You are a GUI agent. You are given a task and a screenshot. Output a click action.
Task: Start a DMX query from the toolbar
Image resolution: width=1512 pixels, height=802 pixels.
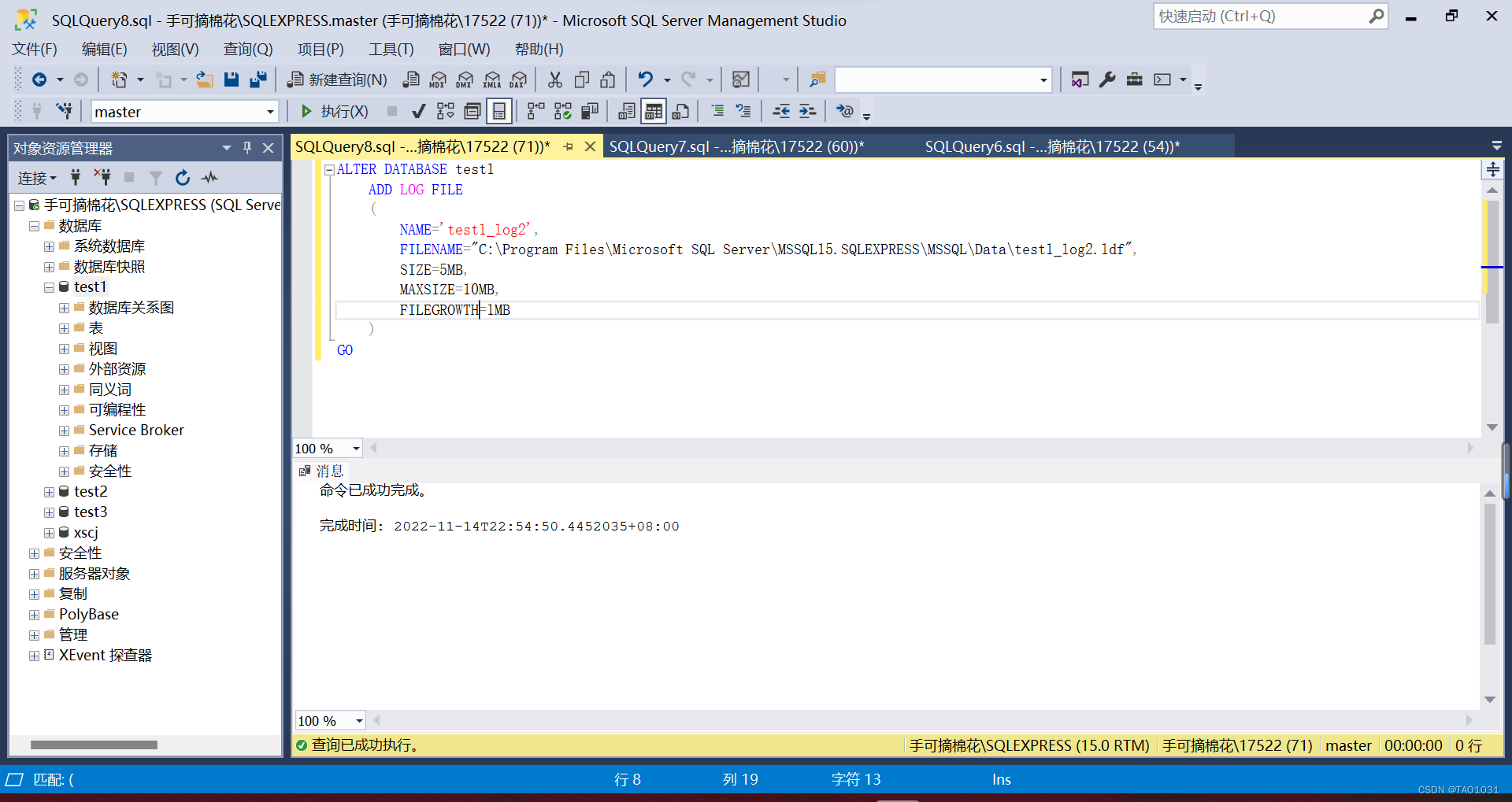tap(465, 79)
